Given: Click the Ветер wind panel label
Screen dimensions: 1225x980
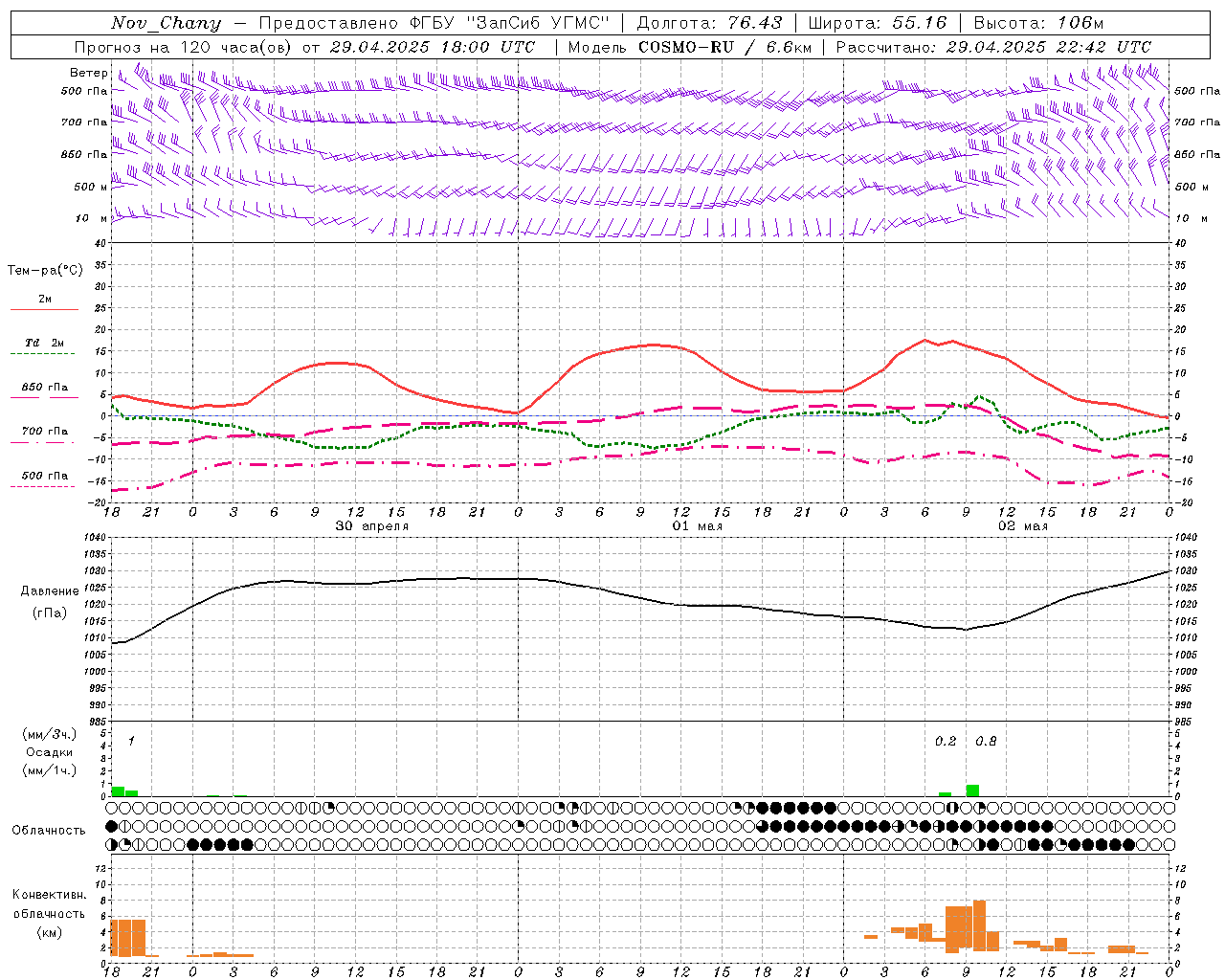Looking at the screenshot, I should tap(89, 73).
